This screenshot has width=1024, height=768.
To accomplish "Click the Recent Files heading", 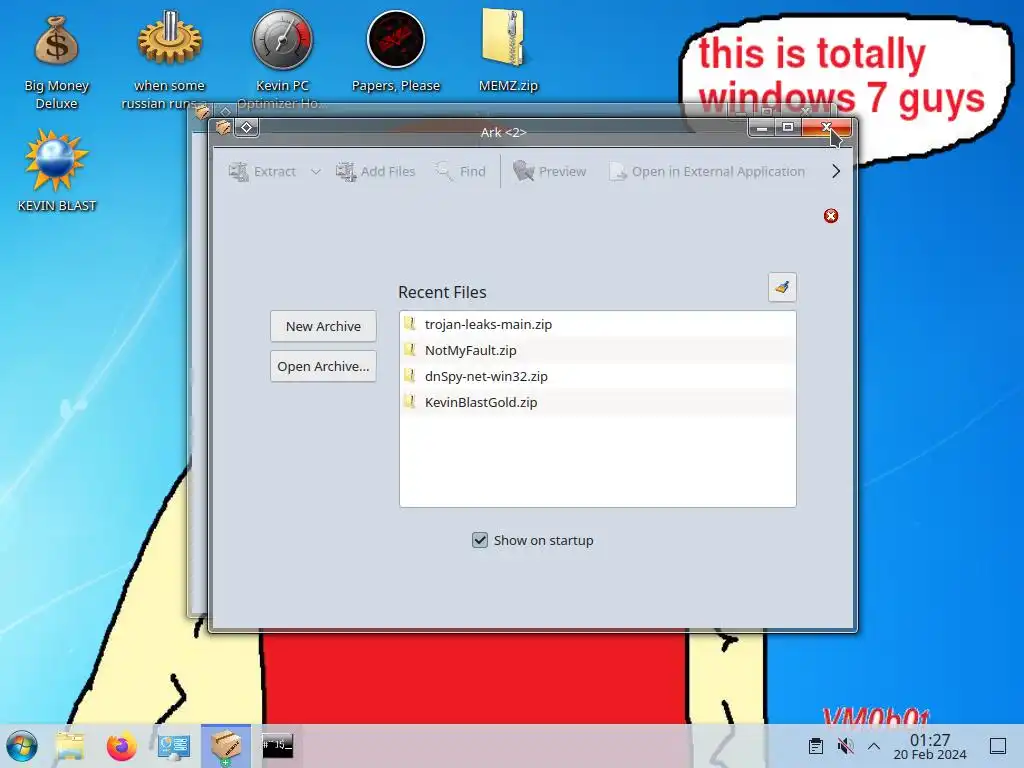I will pyautogui.click(x=442, y=292).
